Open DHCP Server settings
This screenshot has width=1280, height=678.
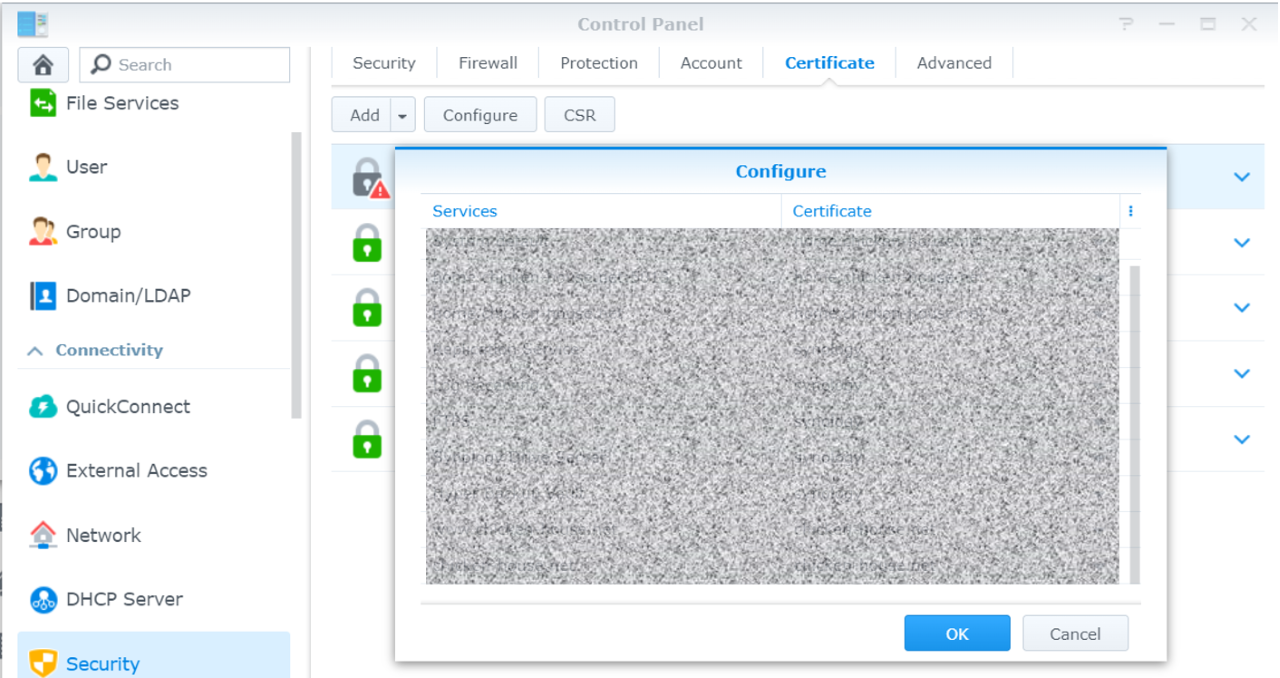tap(124, 600)
